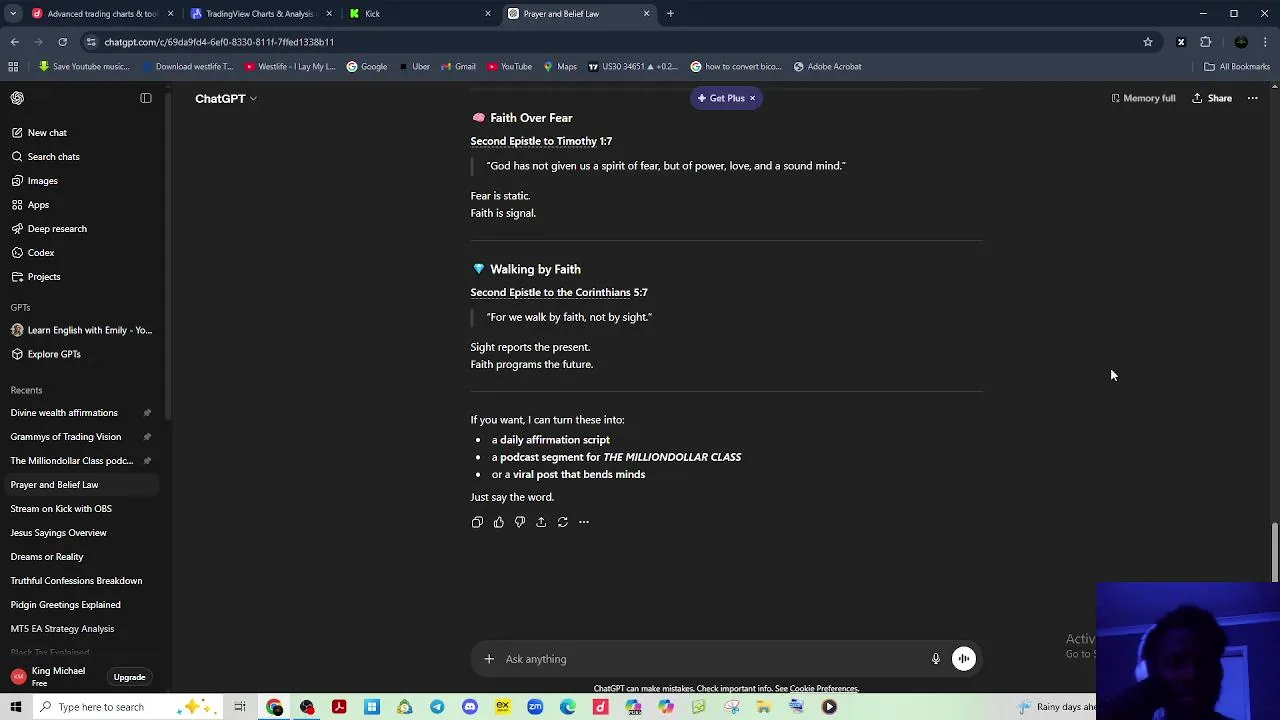Image resolution: width=1280 pixels, height=720 pixels.
Task: Close the Kick browser tab
Action: [x=488, y=14]
